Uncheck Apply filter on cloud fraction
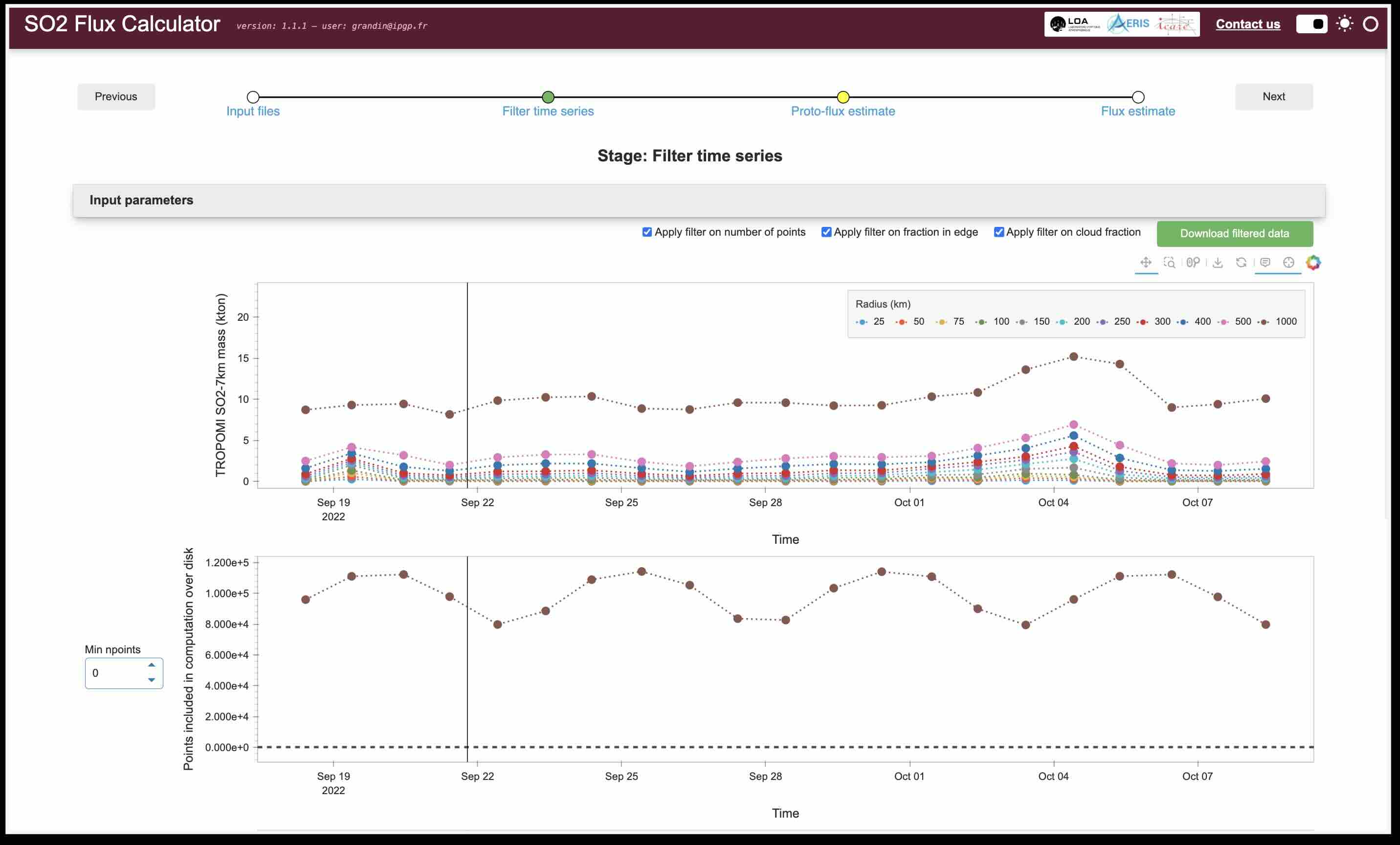Image resolution: width=1400 pixels, height=845 pixels. pyautogui.click(x=999, y=232)
